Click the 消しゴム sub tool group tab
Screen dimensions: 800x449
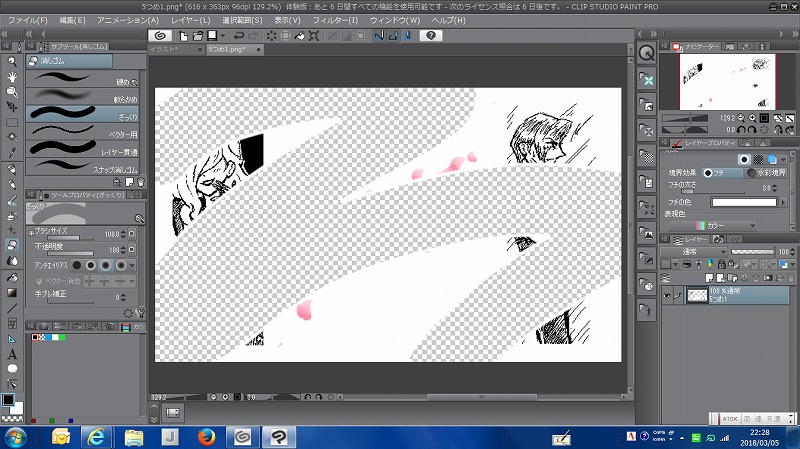coord(69,61)
